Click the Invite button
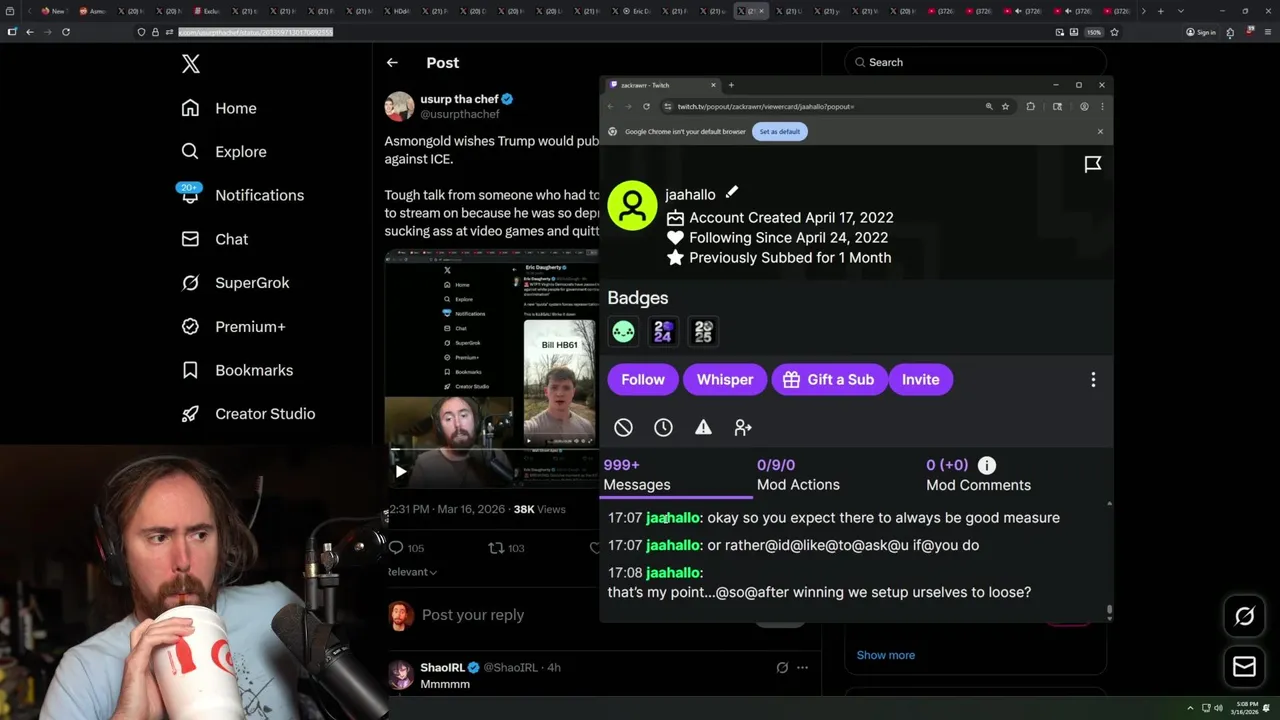This screenshot has height=720, width=1280. (x=920, y=380)
